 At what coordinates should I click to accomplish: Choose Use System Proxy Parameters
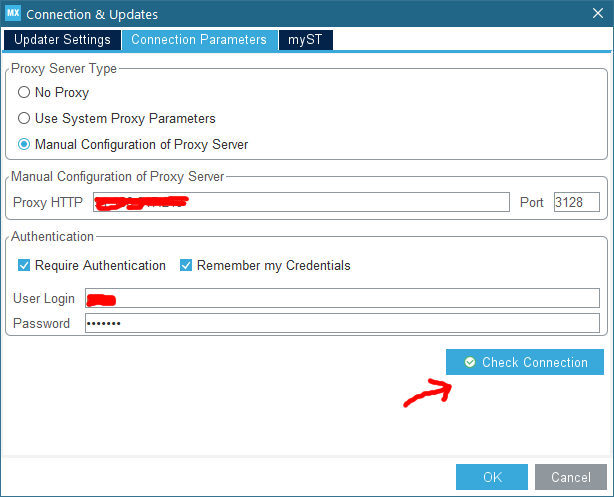(24, 119)
